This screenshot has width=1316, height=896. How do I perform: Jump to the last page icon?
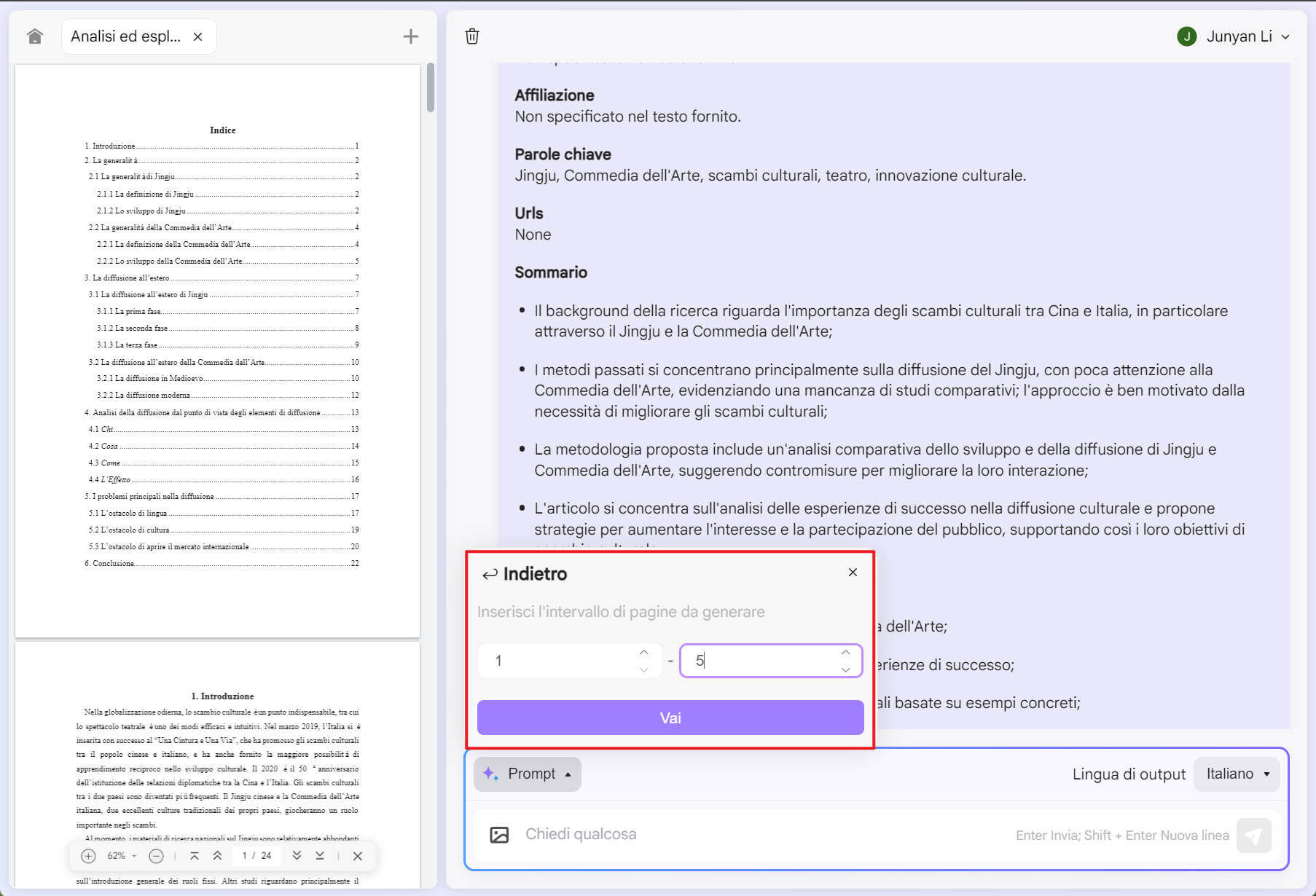pyautogui.click(x=320, y=856)
